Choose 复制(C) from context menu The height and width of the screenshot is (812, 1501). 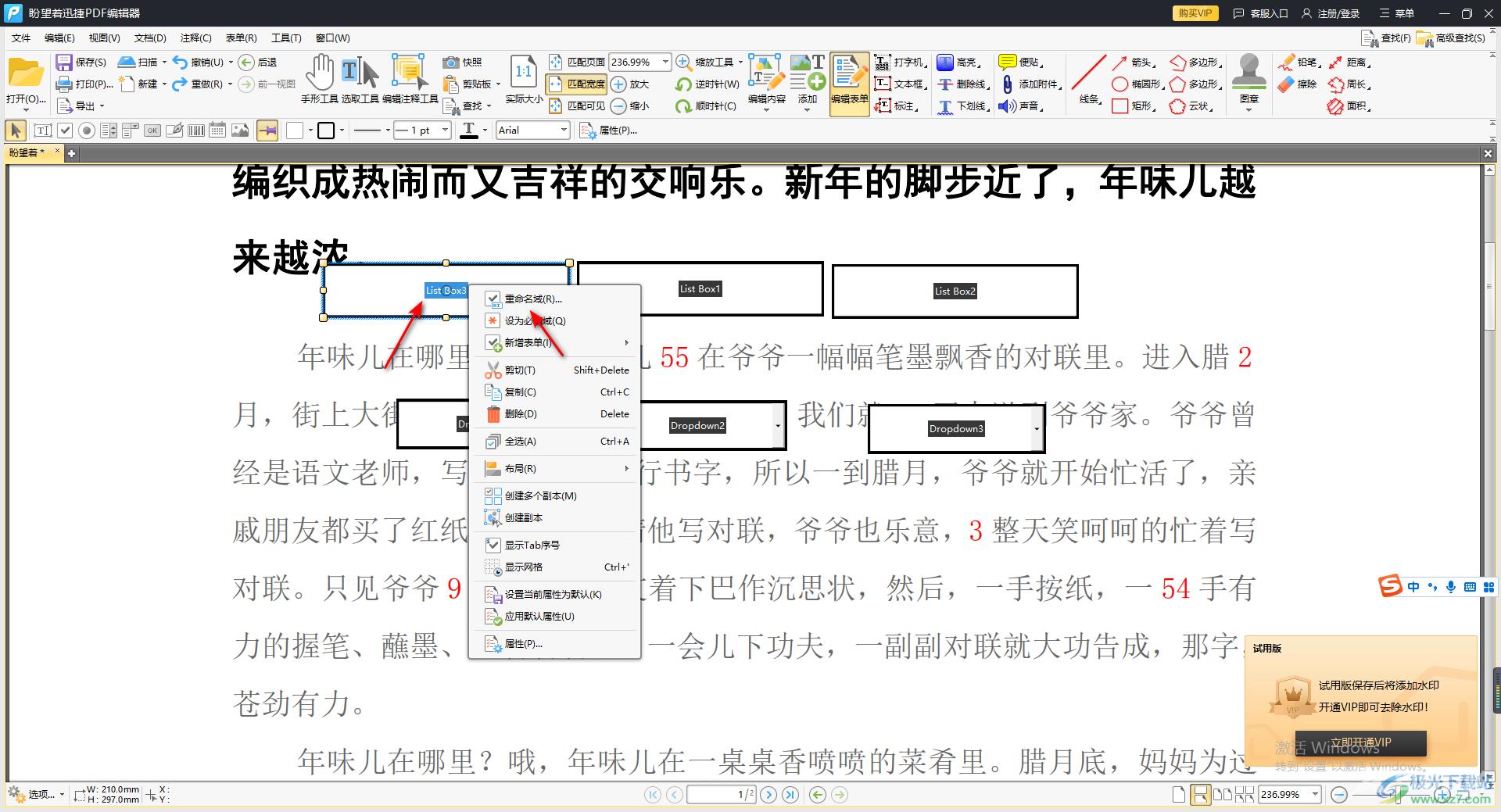[555, 392]
